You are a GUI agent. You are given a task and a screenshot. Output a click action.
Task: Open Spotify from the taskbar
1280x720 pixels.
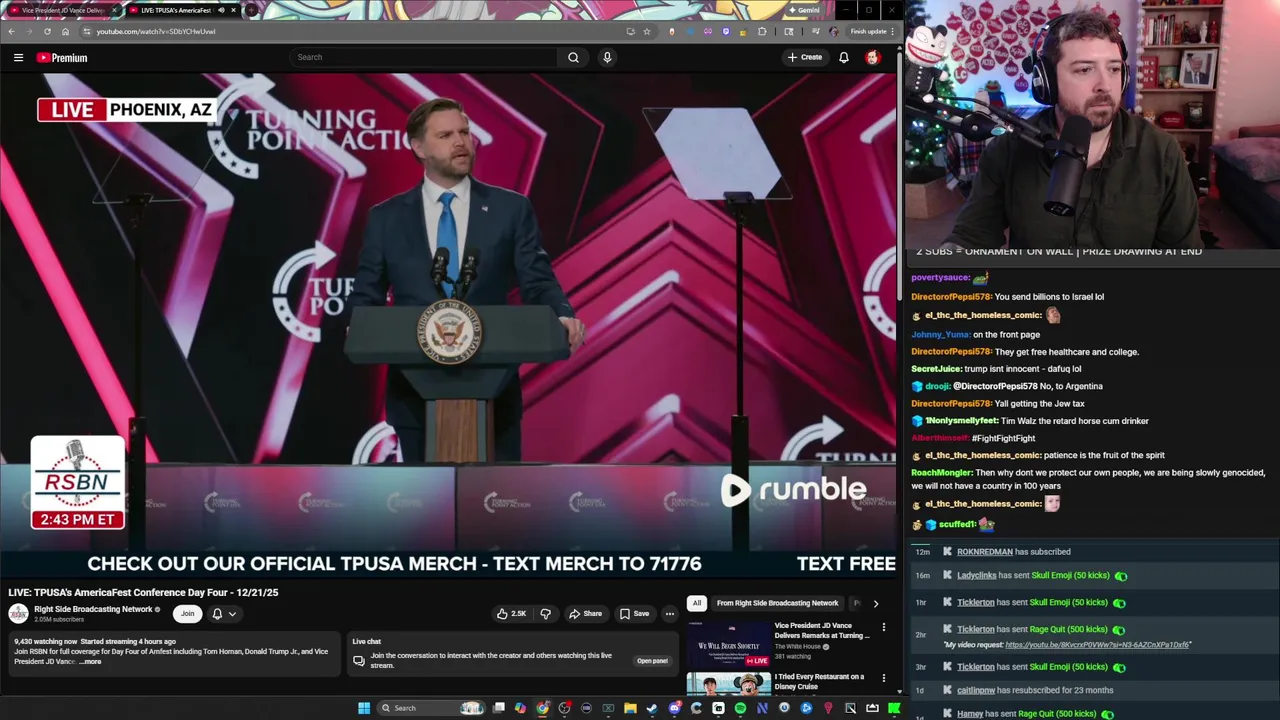click(740, 708)
